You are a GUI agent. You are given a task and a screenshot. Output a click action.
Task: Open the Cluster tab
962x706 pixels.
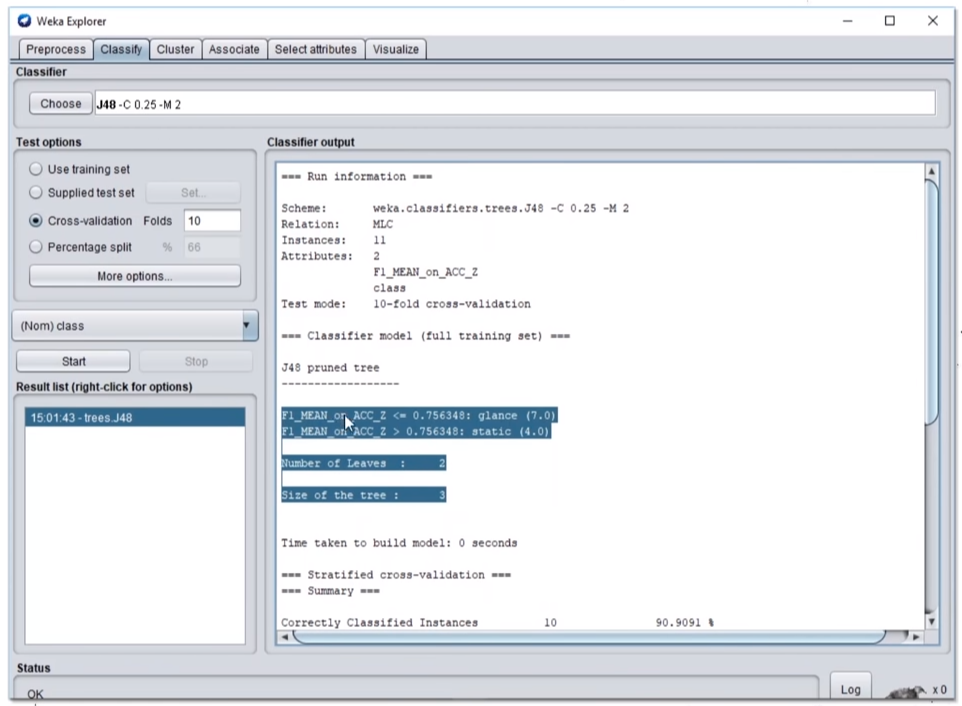coord(175,49)
